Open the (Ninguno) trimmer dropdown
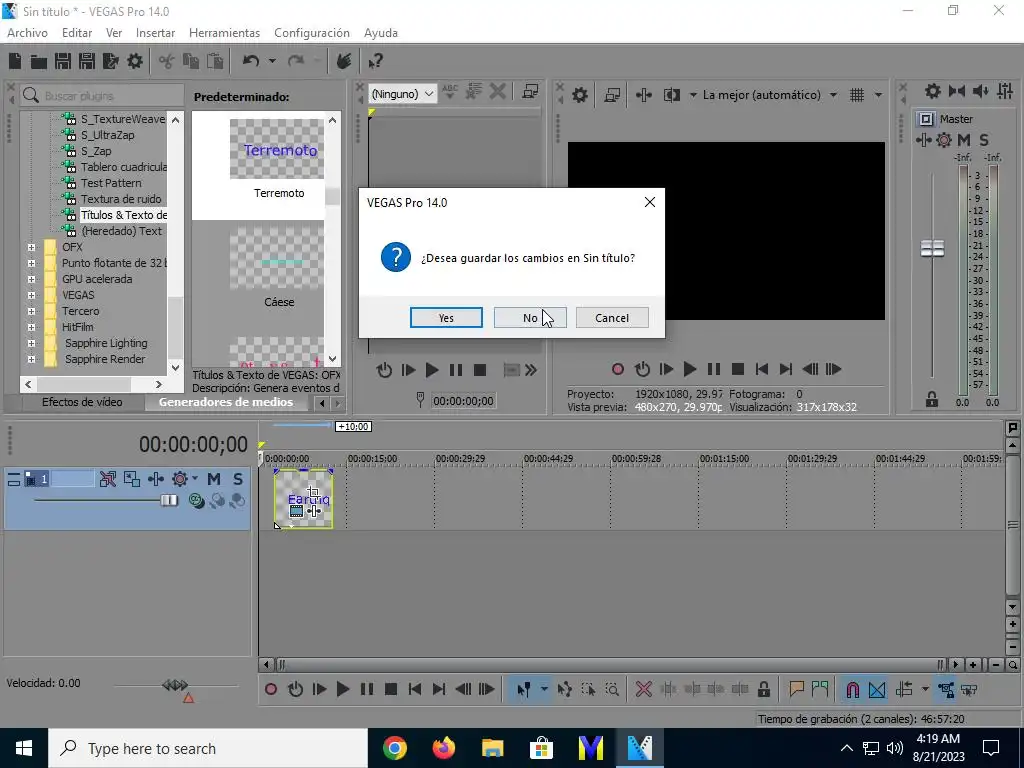This screenshot has width=1024, height=768. pyautogui.click(x=402, y=94)
